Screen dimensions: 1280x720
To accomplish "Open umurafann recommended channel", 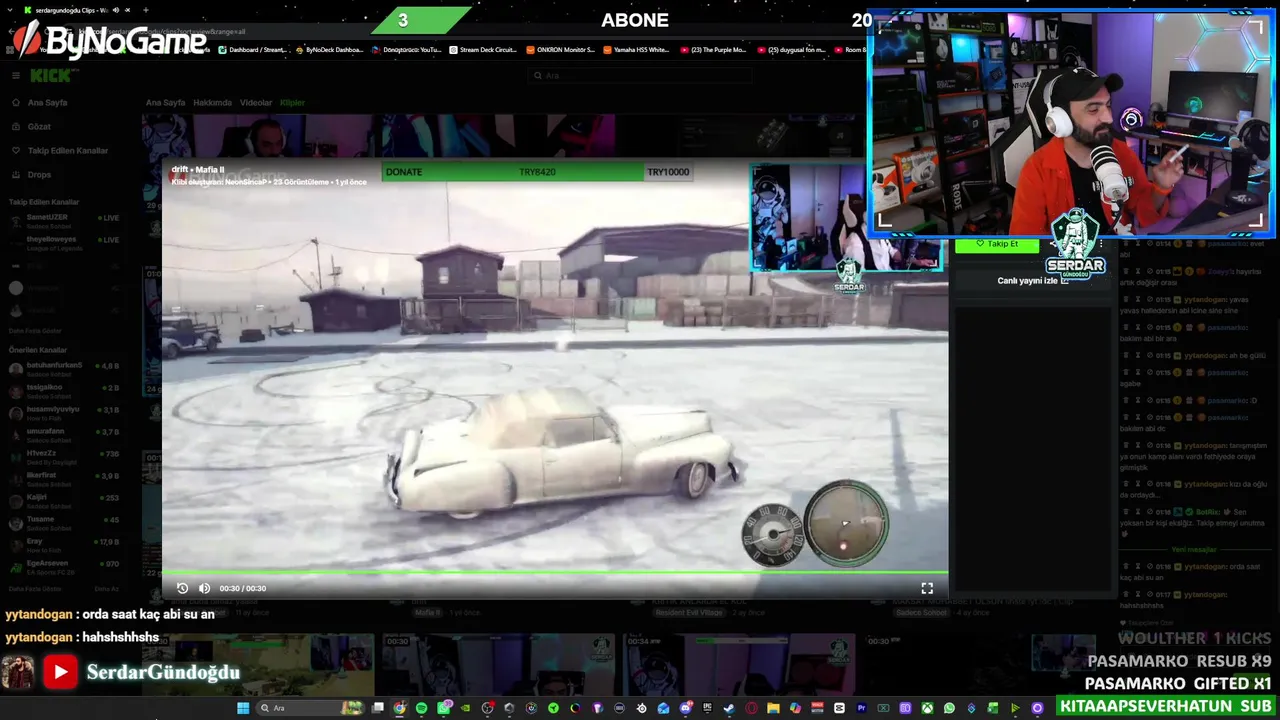I will click(64, 434).
